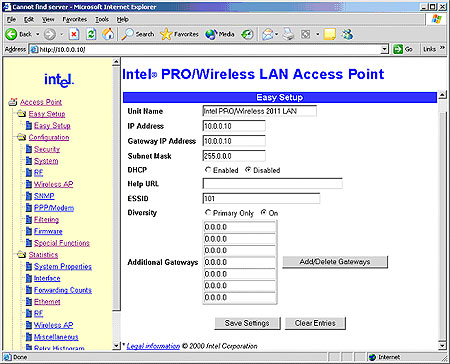Image resolution: width=450 pixels, height=364 pixels.
Task: Open the Tools menu
Action: coord(102,19)
